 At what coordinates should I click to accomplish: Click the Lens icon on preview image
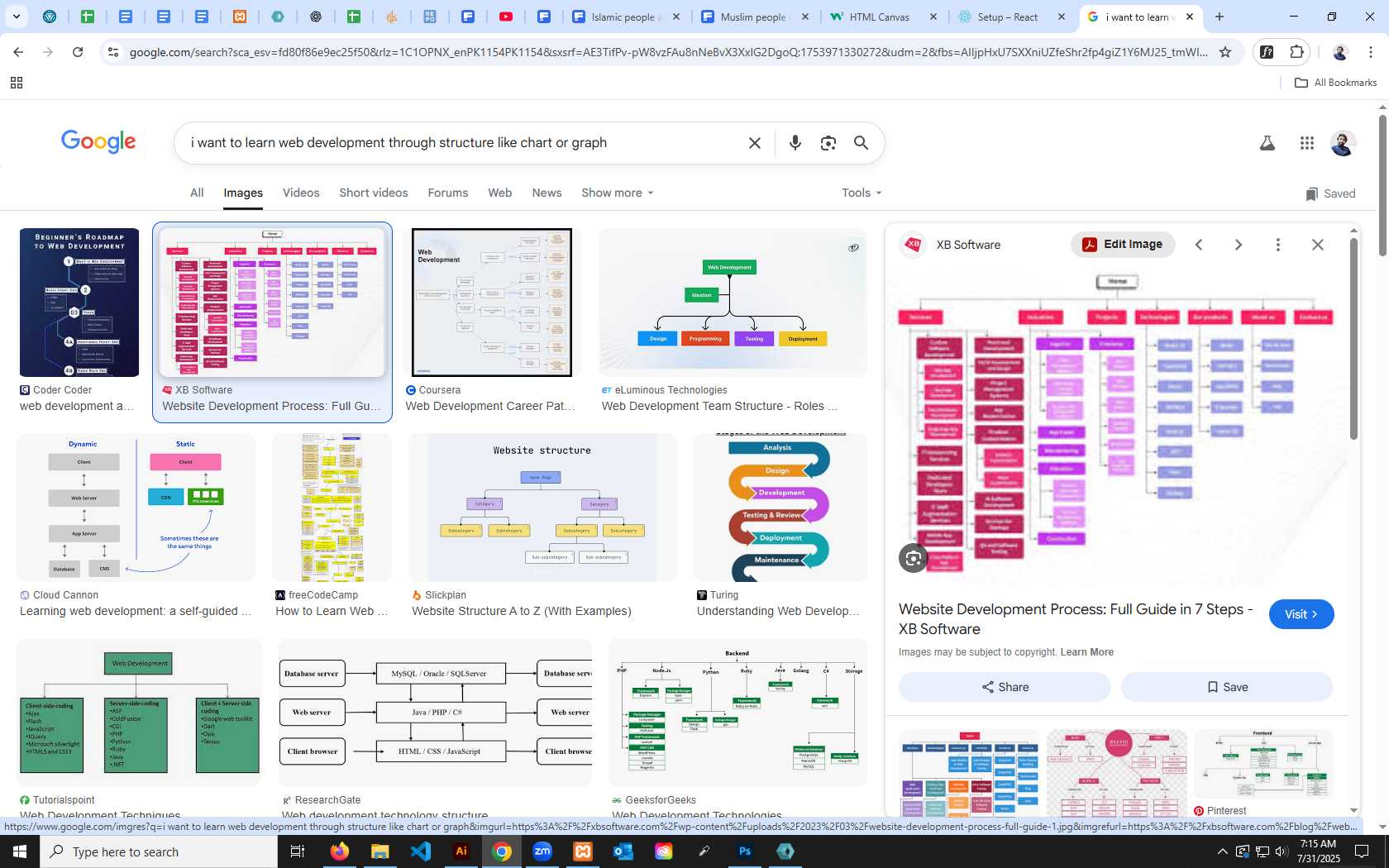(913, 558)
